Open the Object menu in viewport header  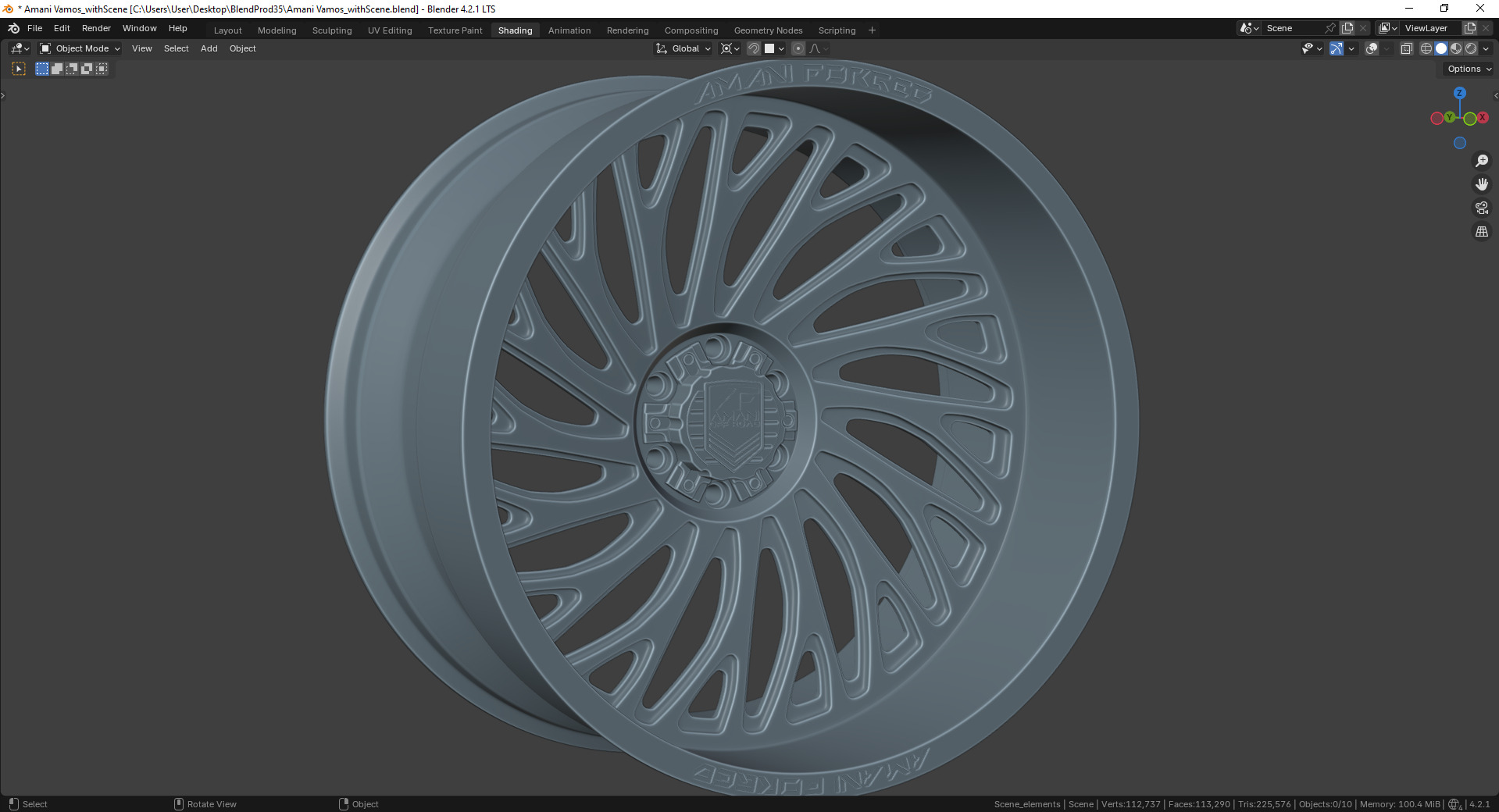pyautogui.click(x=243, y=48)
